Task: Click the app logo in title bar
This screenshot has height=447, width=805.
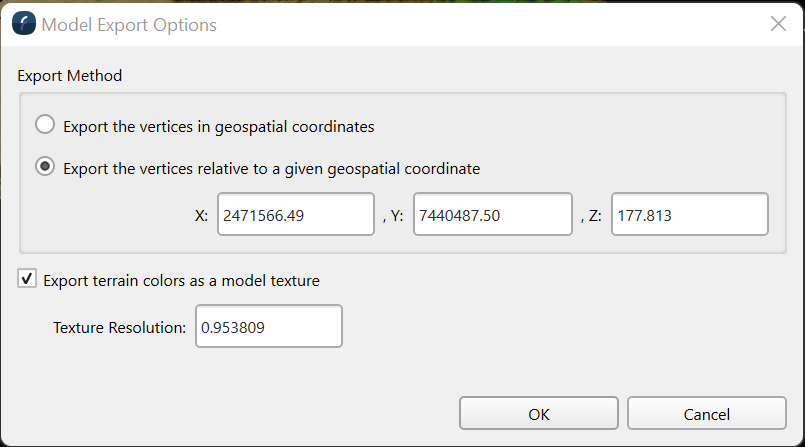Action: coord(23,24)
